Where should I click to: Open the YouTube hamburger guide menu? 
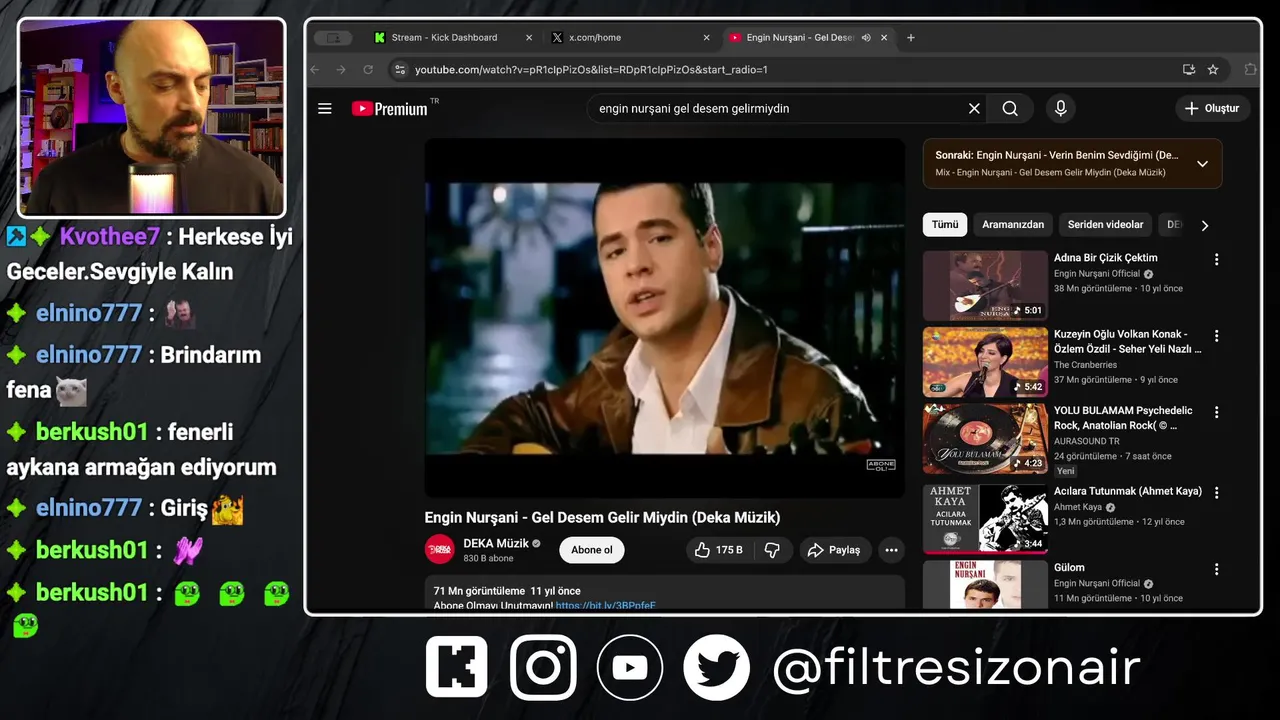325,108
